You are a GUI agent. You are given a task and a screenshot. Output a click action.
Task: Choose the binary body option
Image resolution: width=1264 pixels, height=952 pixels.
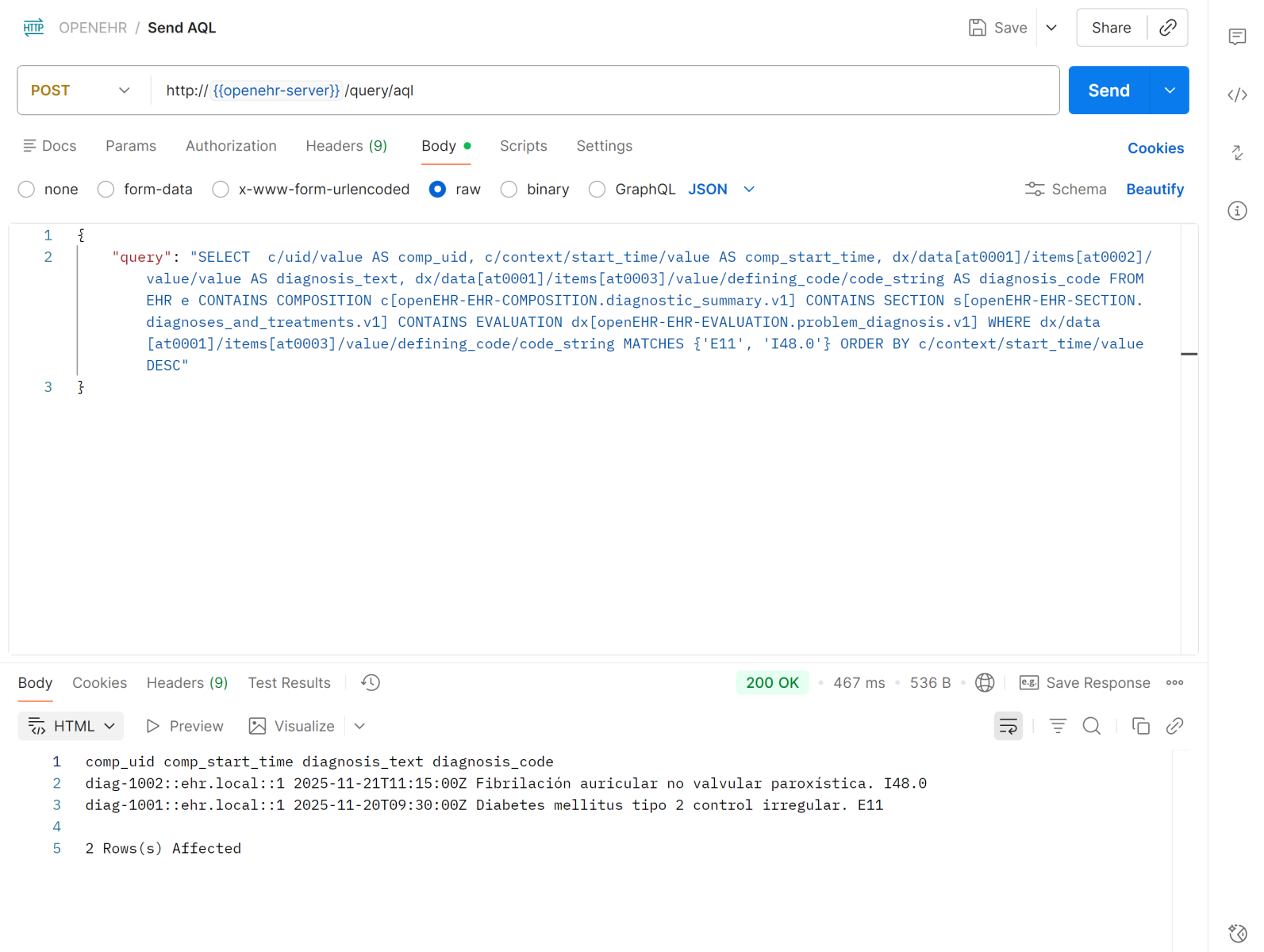(509, 190)
